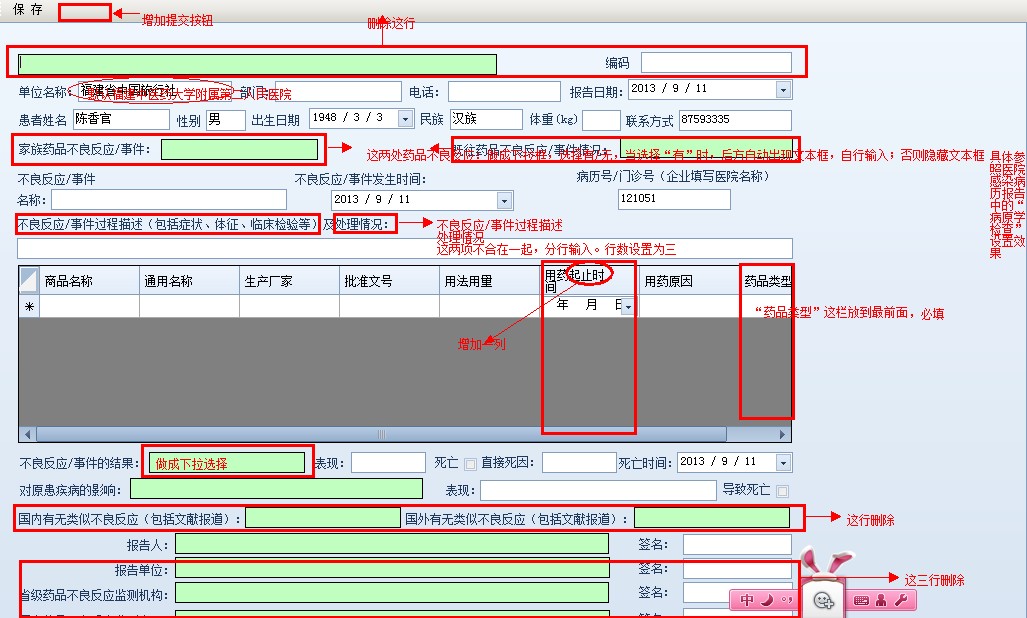The height and width of the screenshot is (618, 1027).
Task: Click the 保存 menu item
Action: (x=28, y=9)
